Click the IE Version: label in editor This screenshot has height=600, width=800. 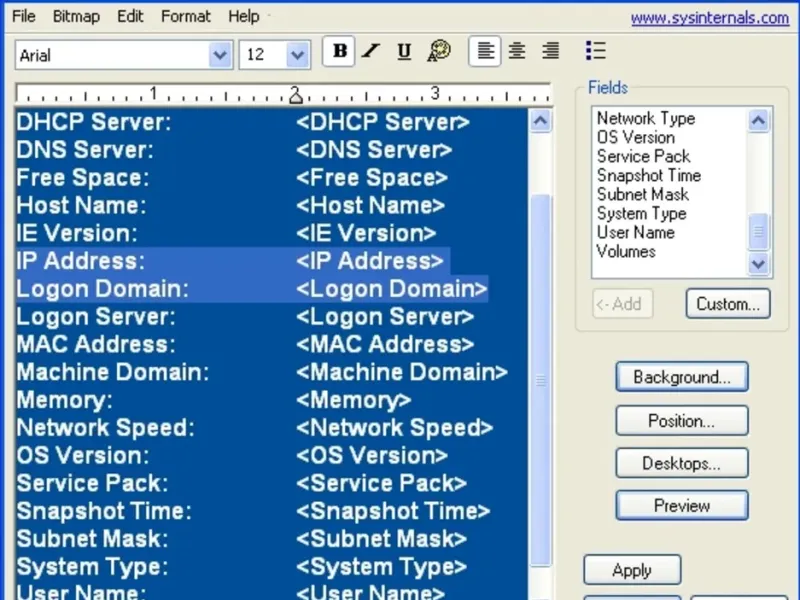77,233
